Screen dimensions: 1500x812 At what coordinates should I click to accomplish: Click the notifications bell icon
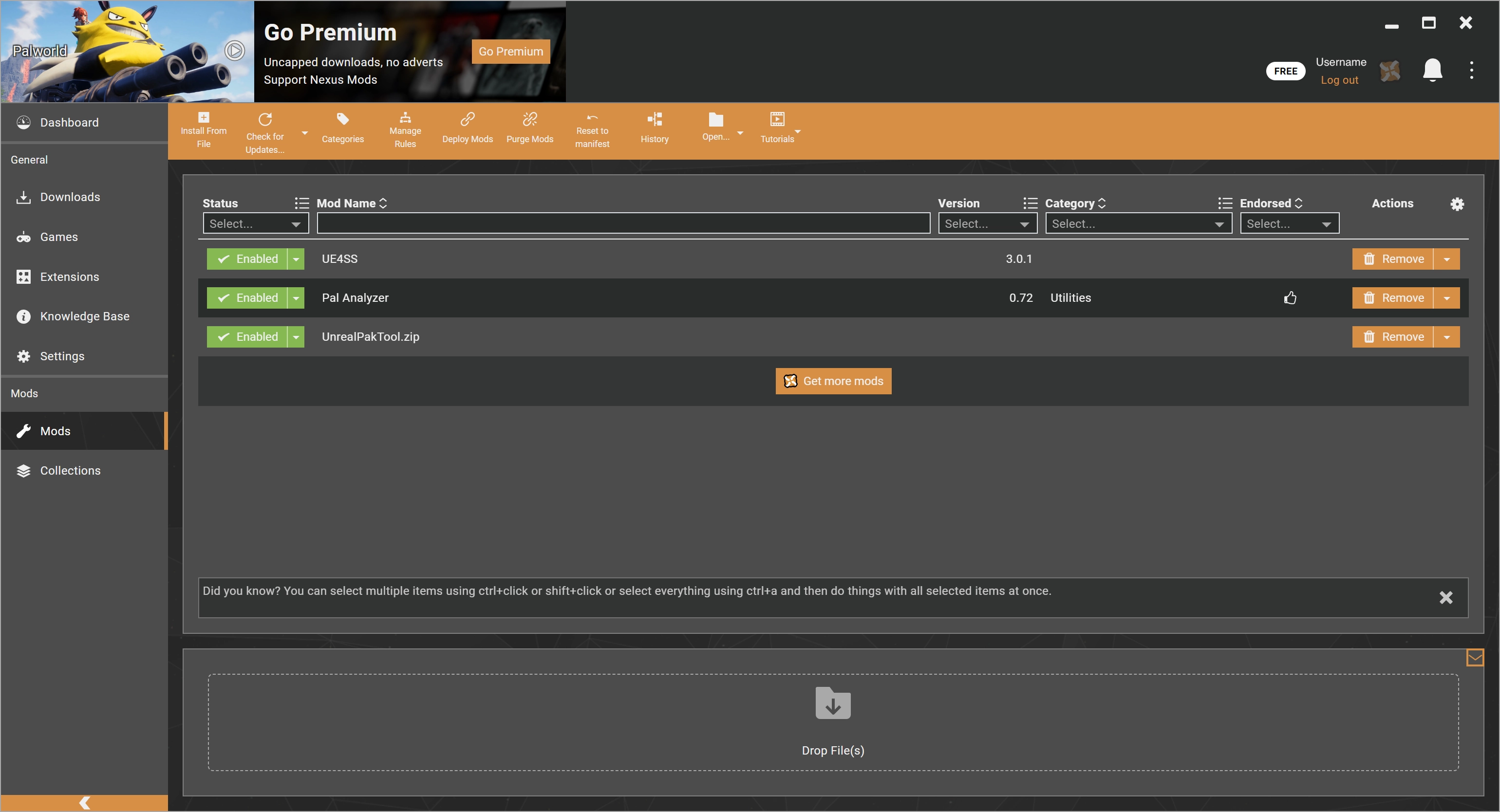tap(1432, 71)
